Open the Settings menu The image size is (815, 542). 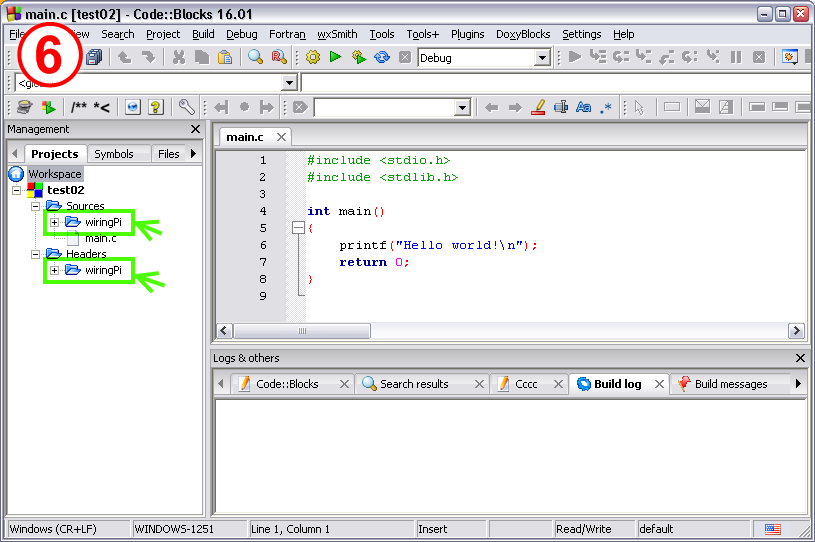[582, 34]
